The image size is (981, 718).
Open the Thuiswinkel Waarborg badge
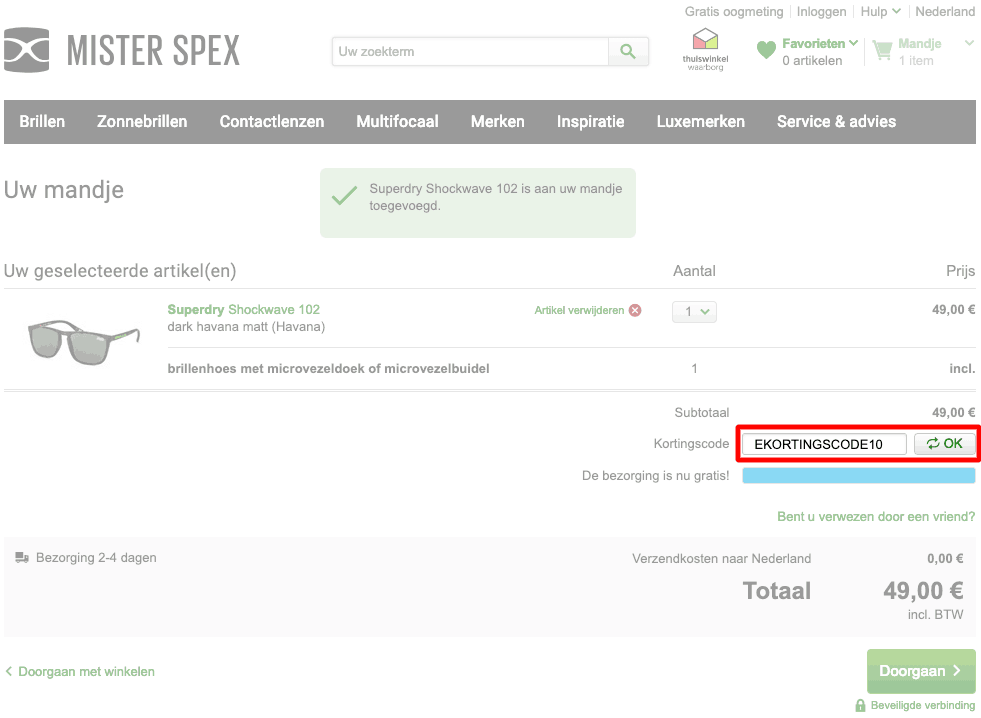pos(705,49)
